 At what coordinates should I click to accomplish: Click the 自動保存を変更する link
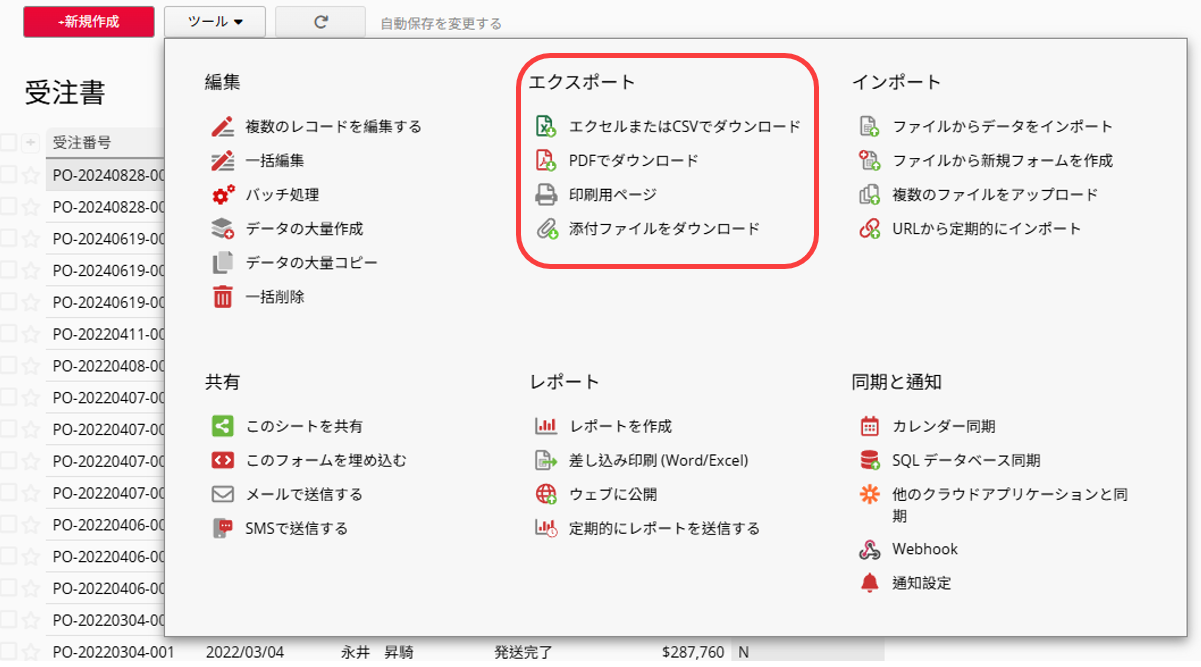(x=441, y=23)
